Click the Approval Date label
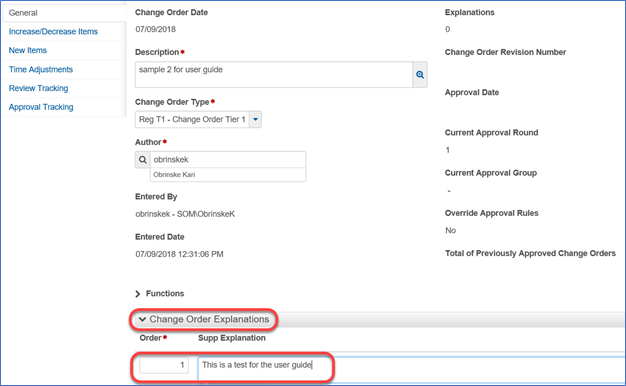This screenshot has height=386, width=626. click(x=472, y=93)
